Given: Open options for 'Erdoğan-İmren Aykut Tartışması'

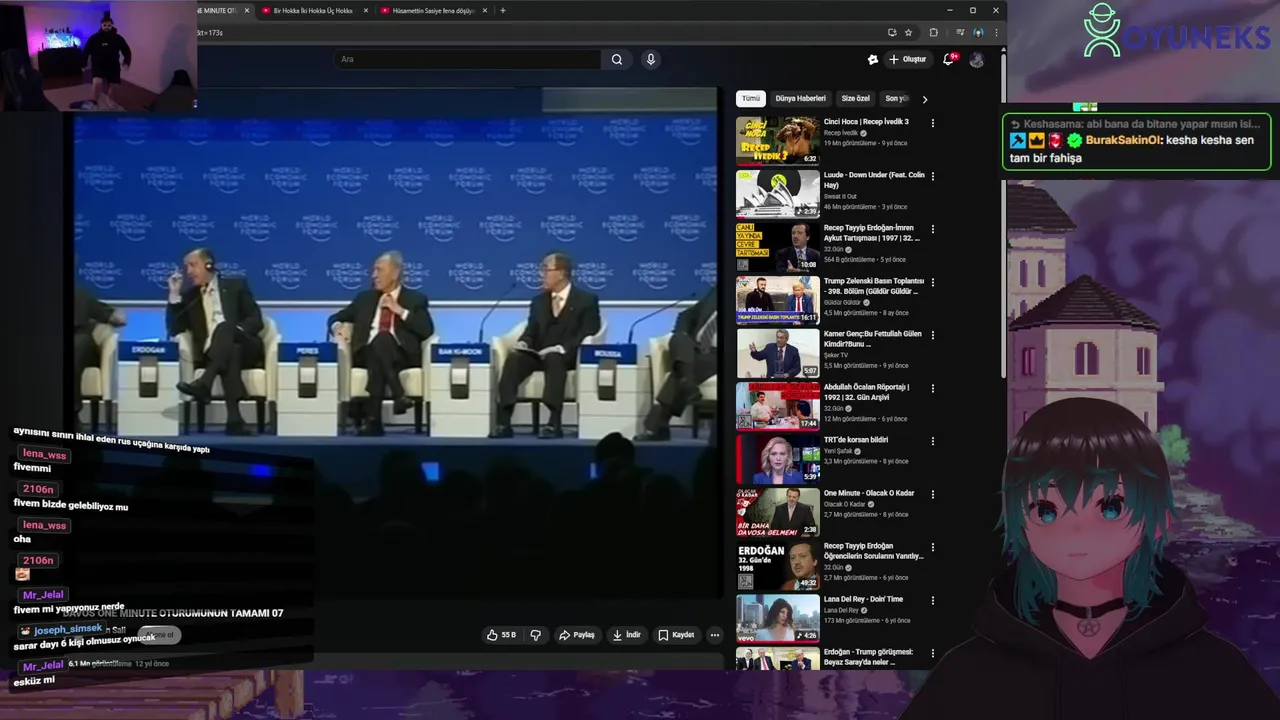Looking at the screenshot, I should [933, 229].
